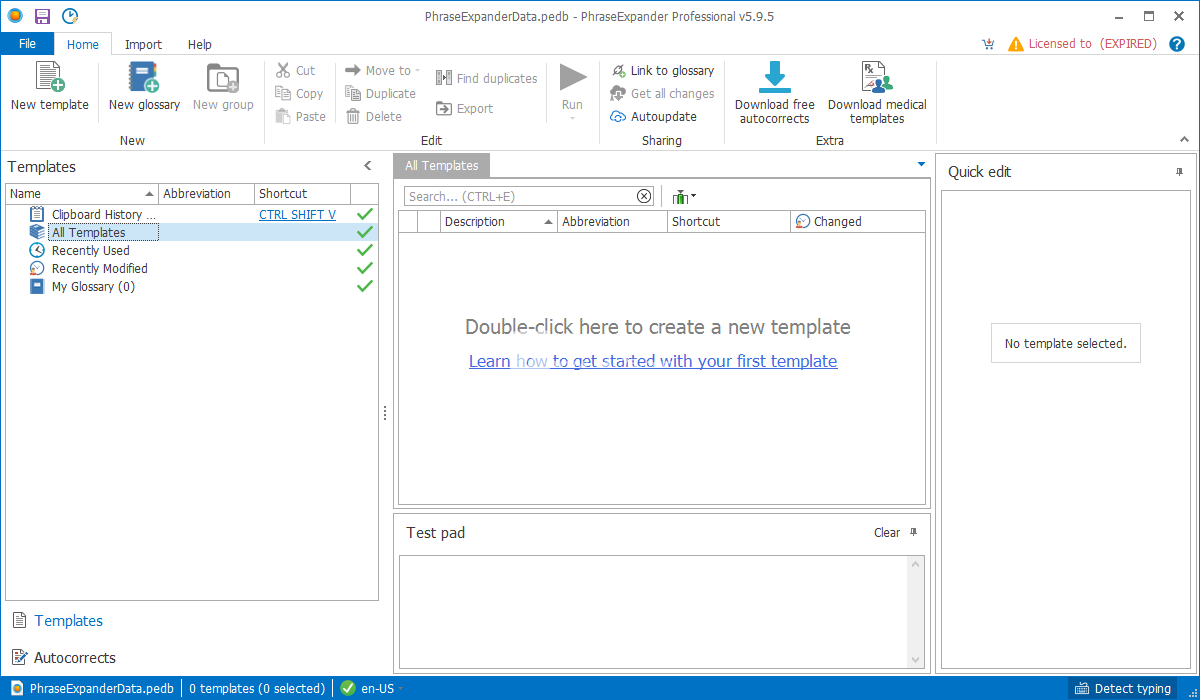The width and height of the screenshot is (1200, 700).
Task: Click the Abbreviation column header in grid
Action: (x=612, y=222)
